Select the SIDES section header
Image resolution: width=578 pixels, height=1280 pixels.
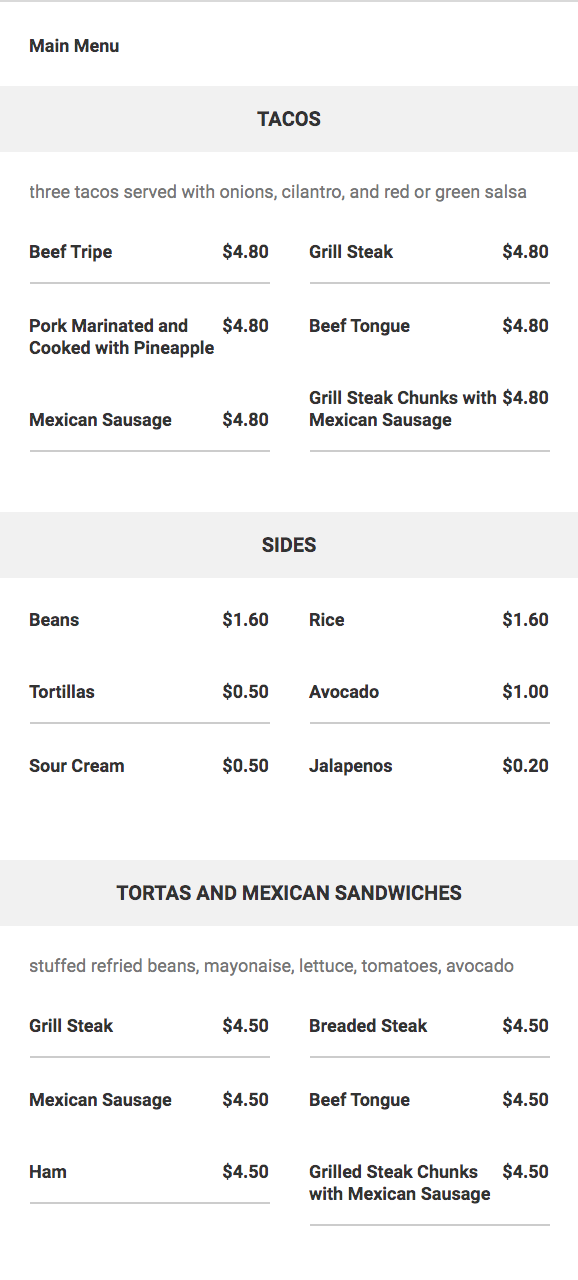tap(289, 545)
